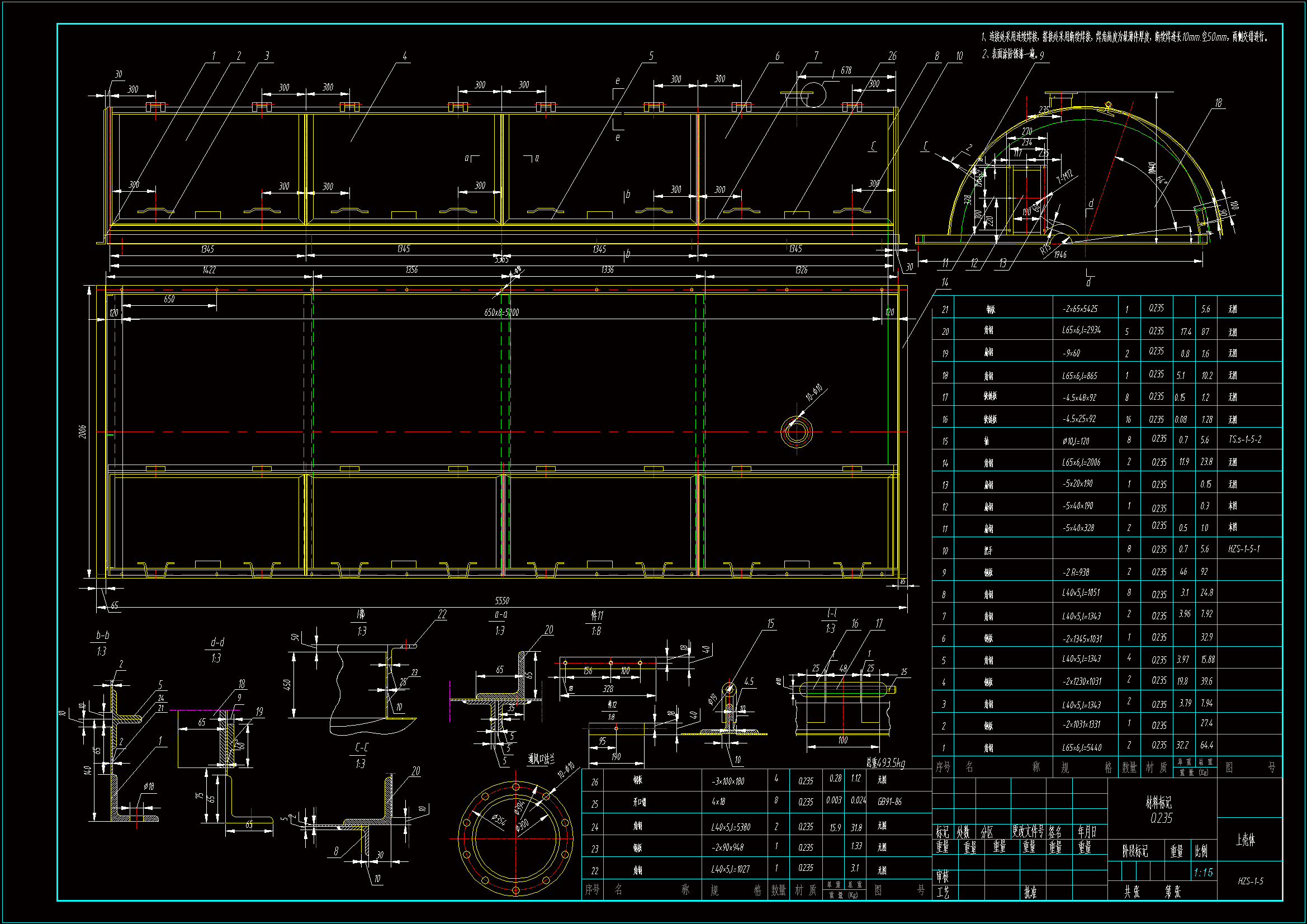Click the HZS-1-5 drawing number text
Screen dimensions: 1307x924
point(1250,881)
